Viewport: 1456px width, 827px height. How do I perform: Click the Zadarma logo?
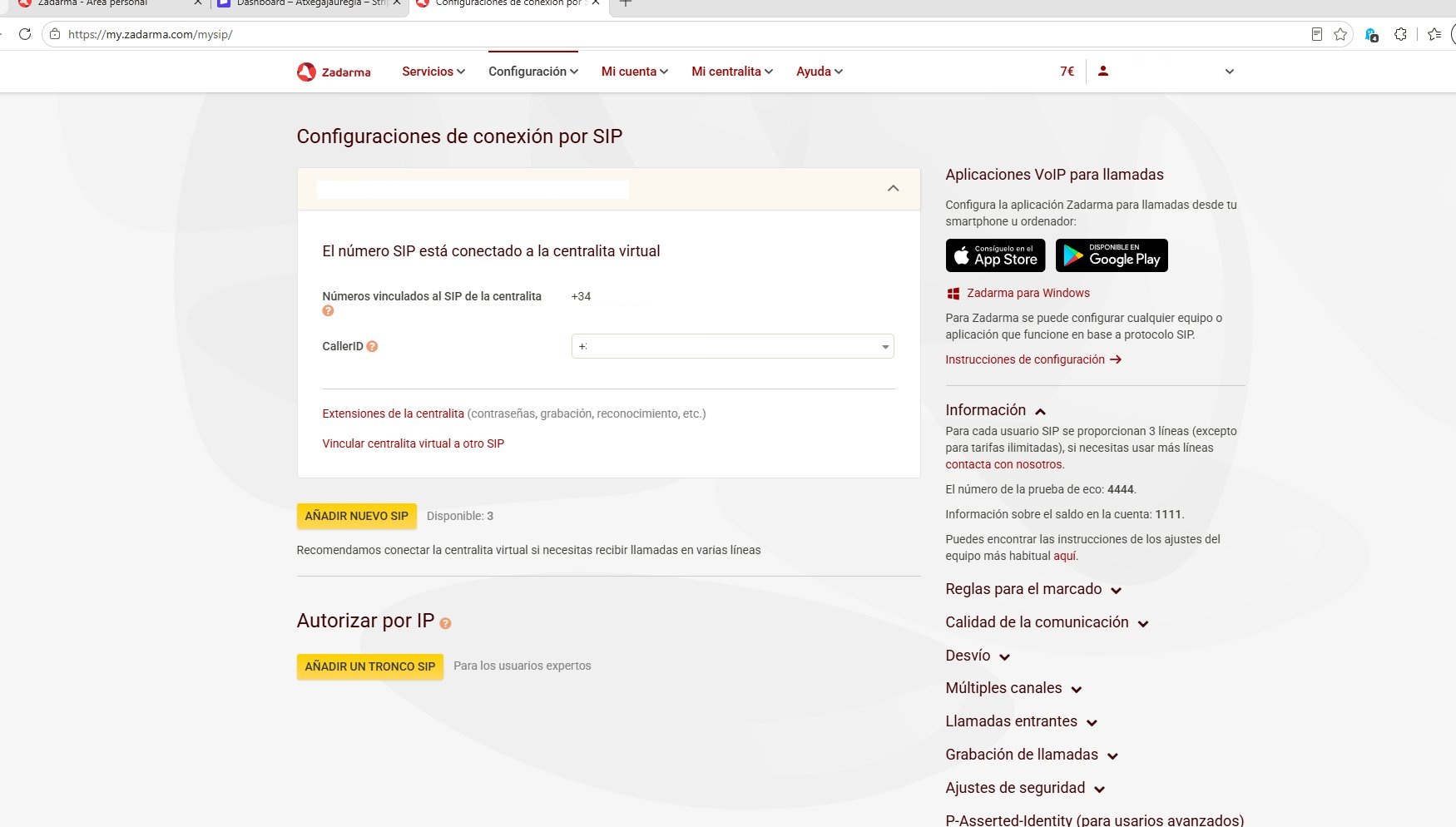pos(334,72)
